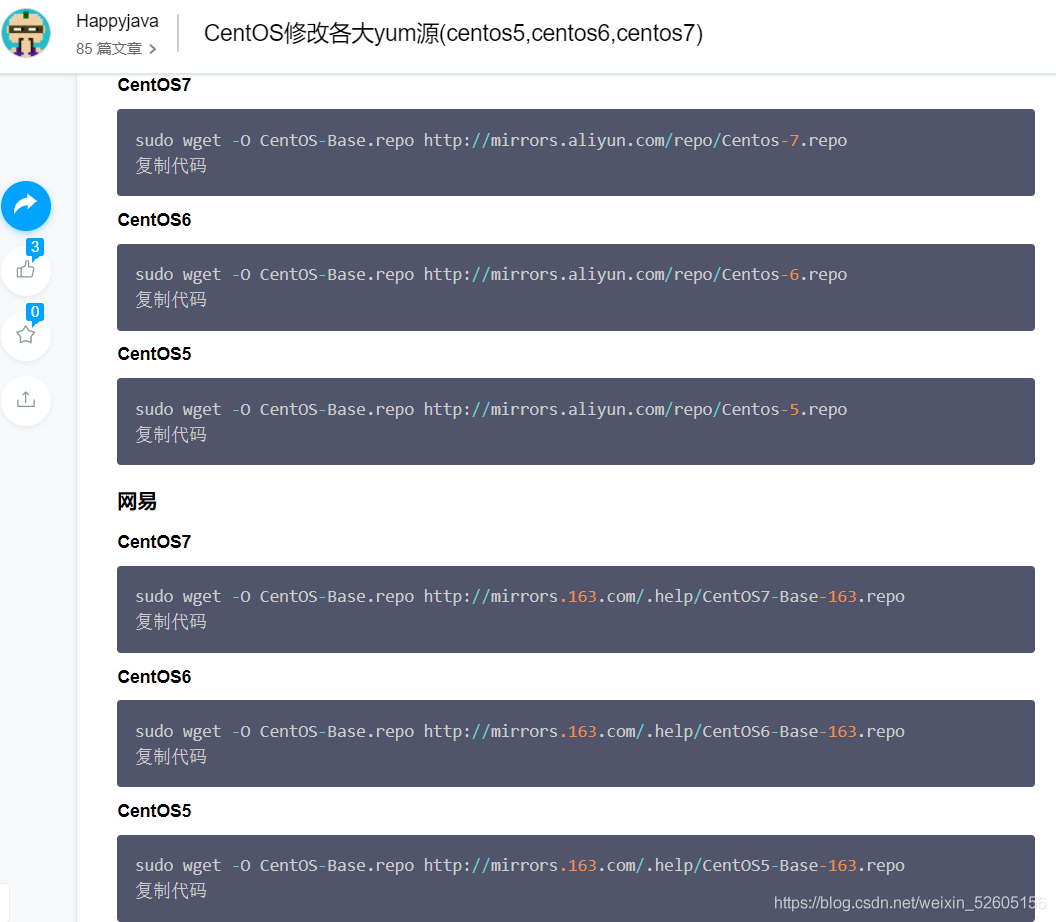Click the CentOS7 heading above the aliyun command
1056x922 pixels.
(x=154, y=85)
